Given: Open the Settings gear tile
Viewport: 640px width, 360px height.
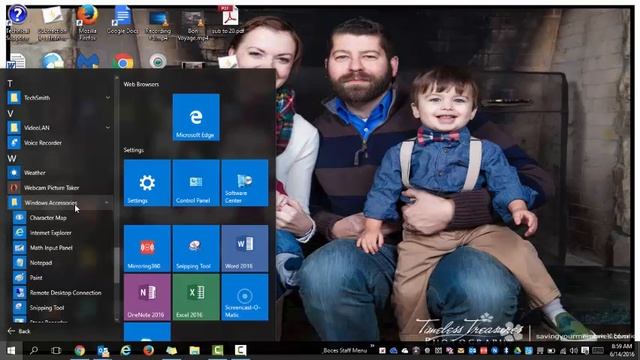Looking at the screenshot, I should tap(147, 183).
